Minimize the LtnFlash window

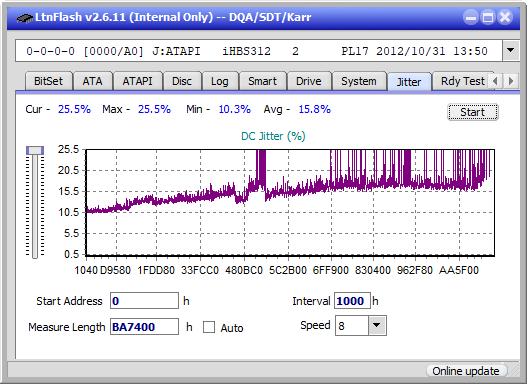tap(471, 17)
